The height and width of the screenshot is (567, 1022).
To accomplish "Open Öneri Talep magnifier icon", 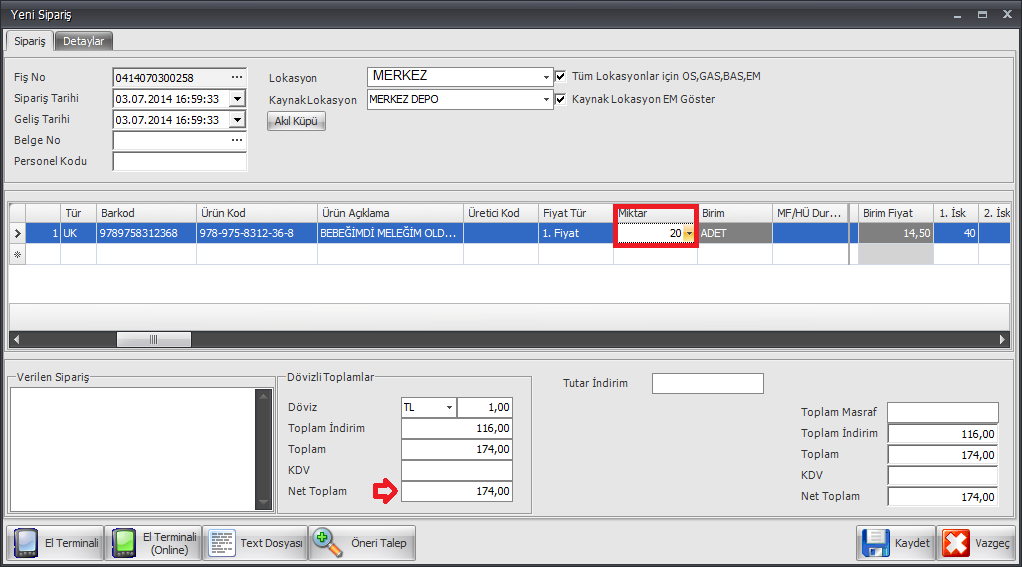I will [326, 543].
